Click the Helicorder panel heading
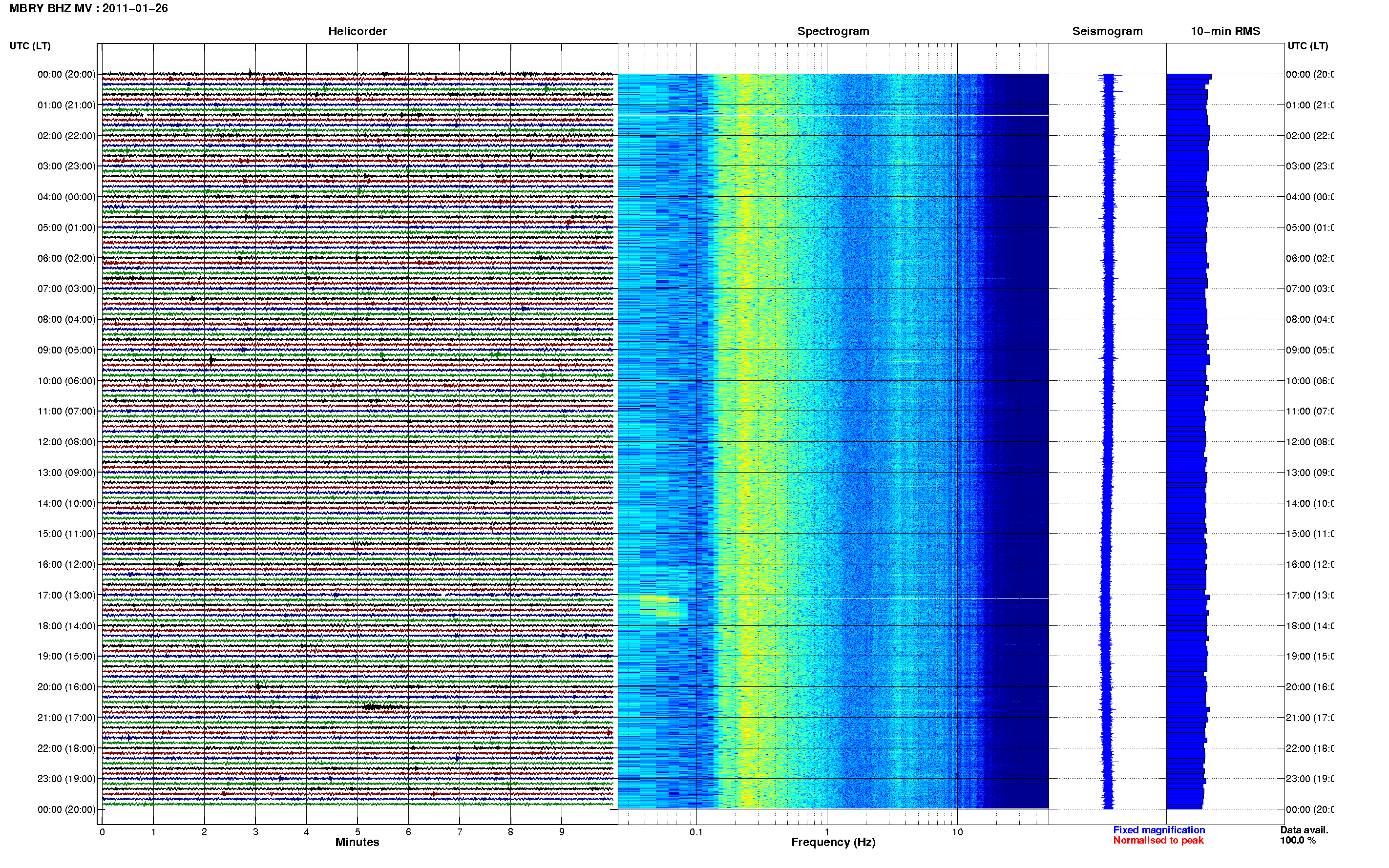The height and width of the screenshot is (868, 1389). (x=357, y=31)
